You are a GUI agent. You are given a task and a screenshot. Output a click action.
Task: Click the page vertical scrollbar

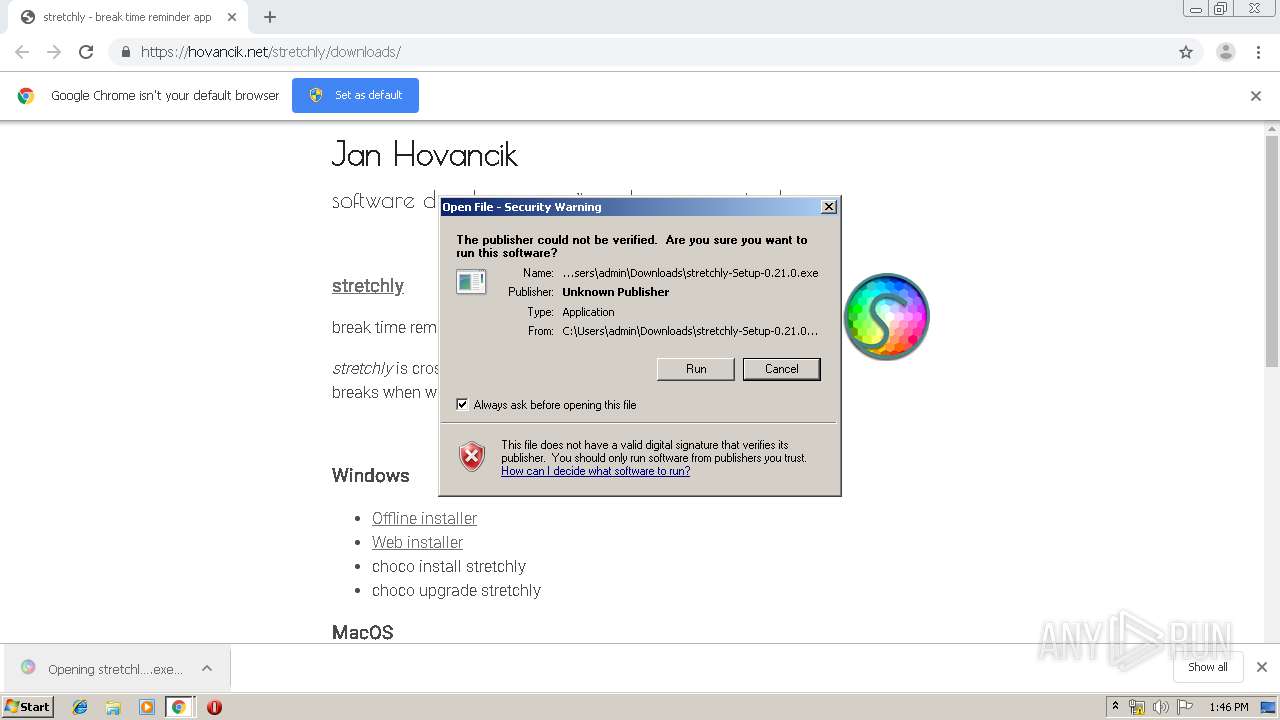(x=1272, y=250)
